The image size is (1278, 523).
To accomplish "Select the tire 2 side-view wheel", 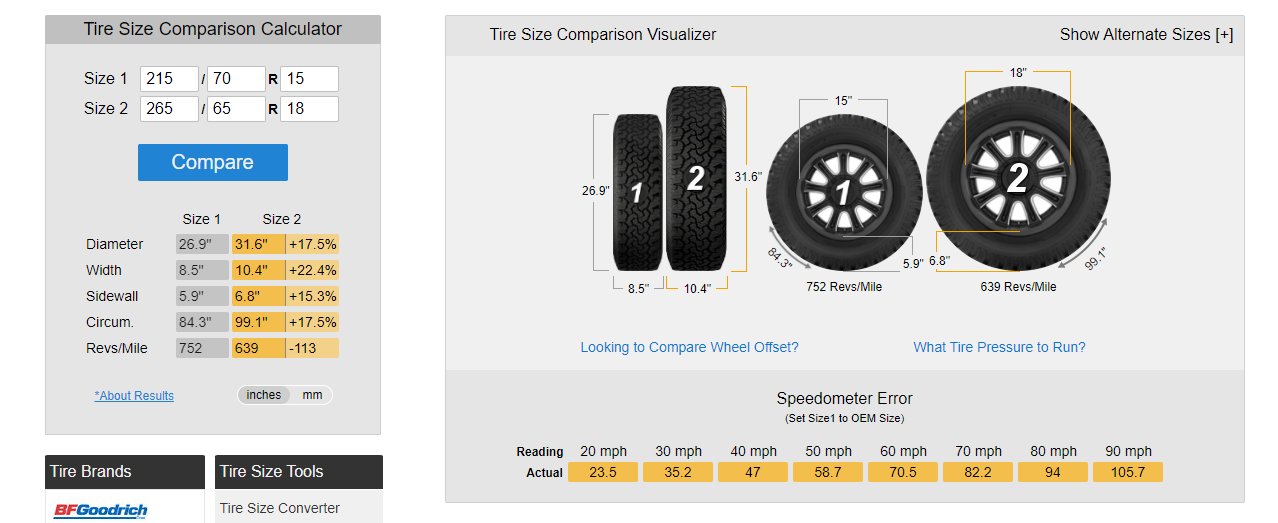I will pos(1018,179).
